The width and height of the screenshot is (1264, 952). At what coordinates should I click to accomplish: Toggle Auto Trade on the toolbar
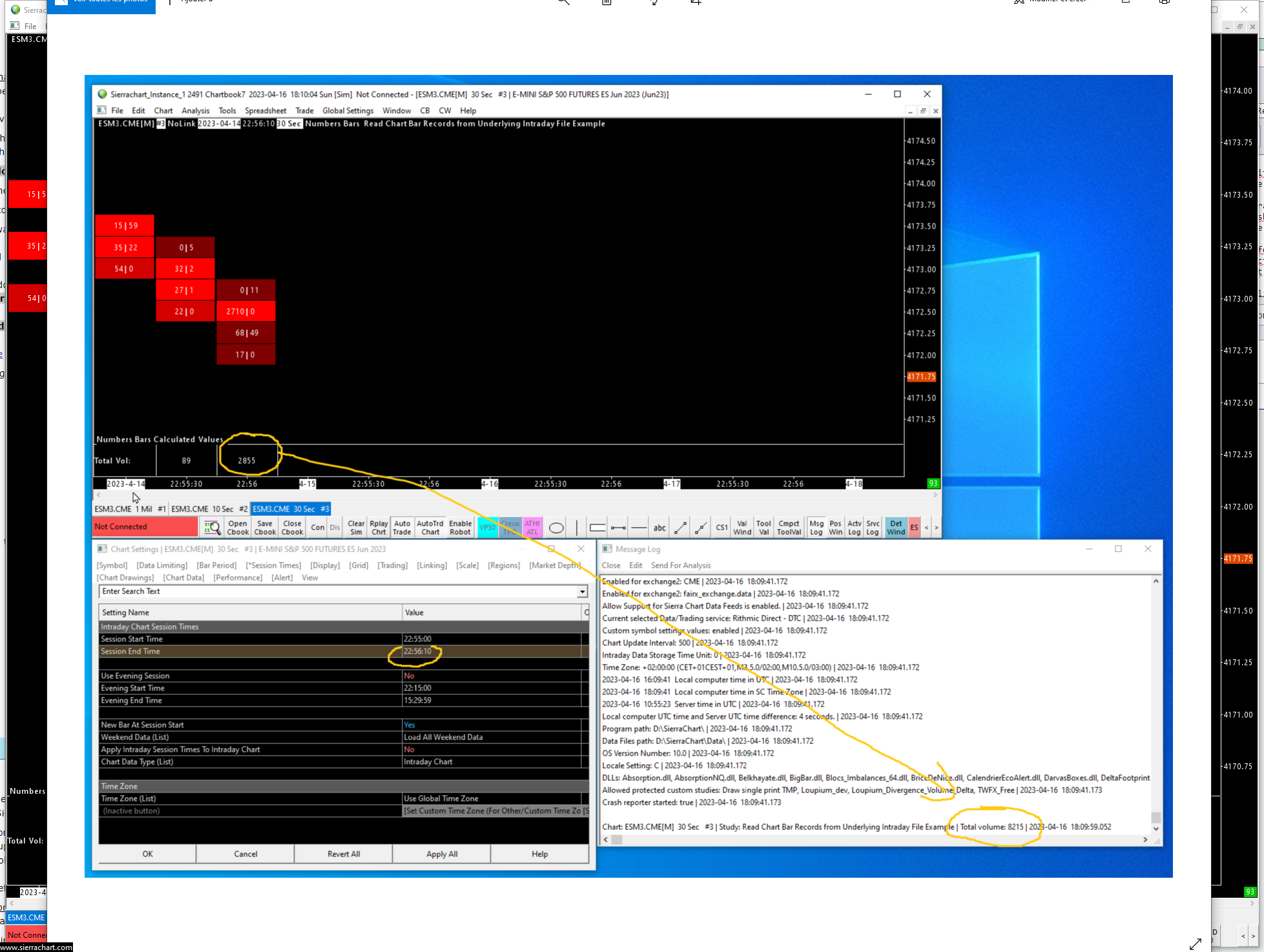pos(402,528)
